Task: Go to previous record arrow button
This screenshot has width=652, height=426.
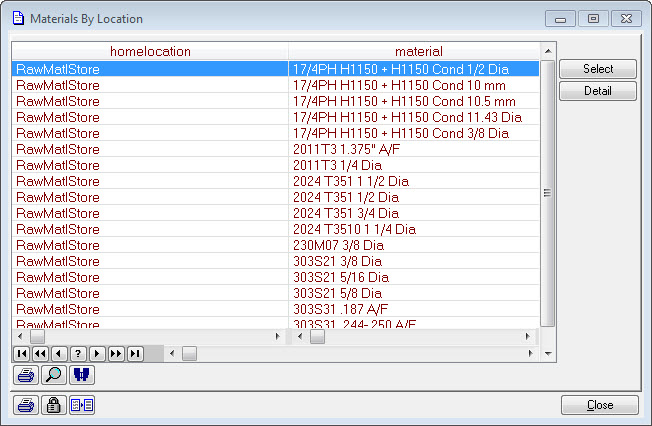Action: pyautogui.click(x=59, y=354)
